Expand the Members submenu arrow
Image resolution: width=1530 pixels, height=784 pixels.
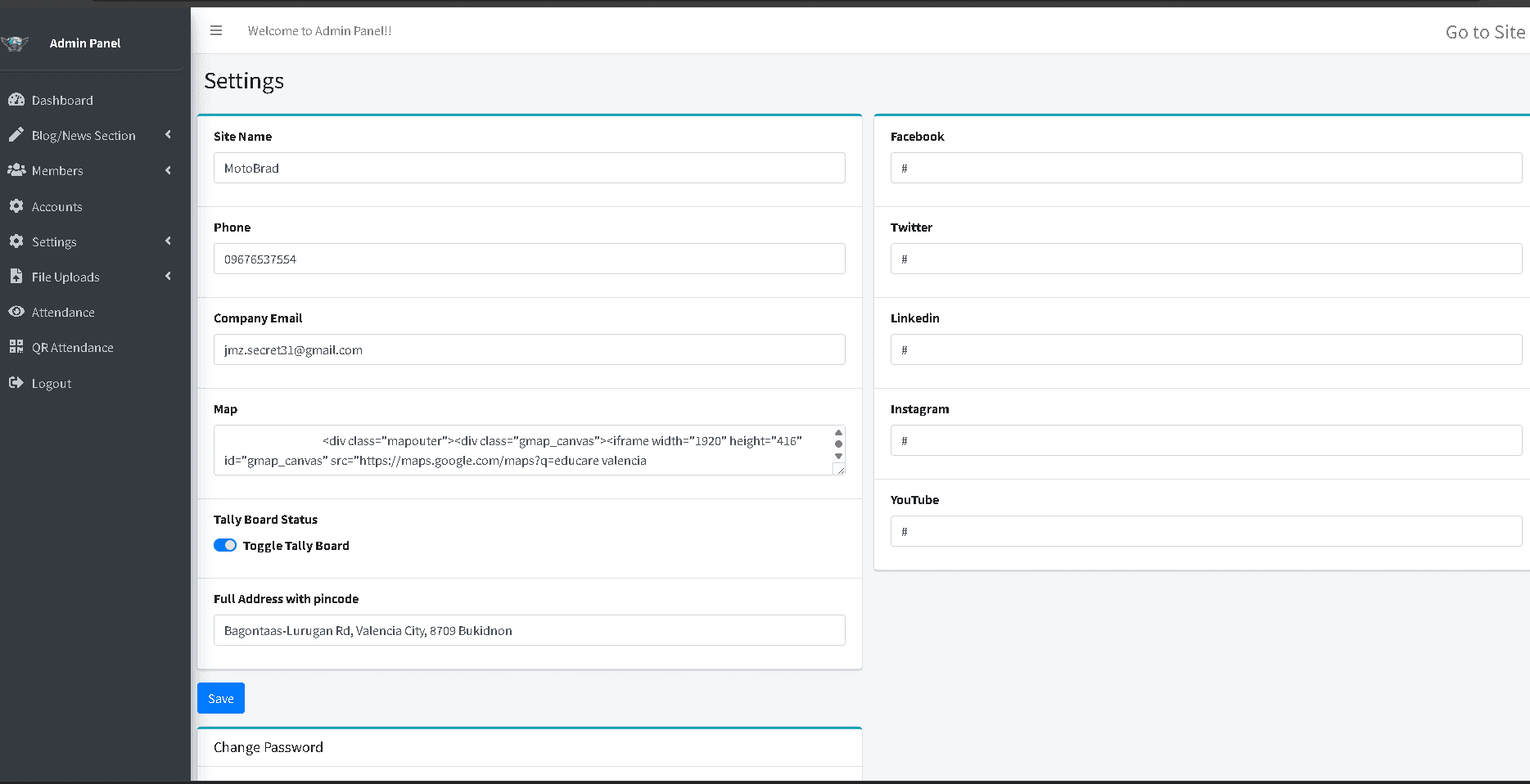tap(168, 170)
